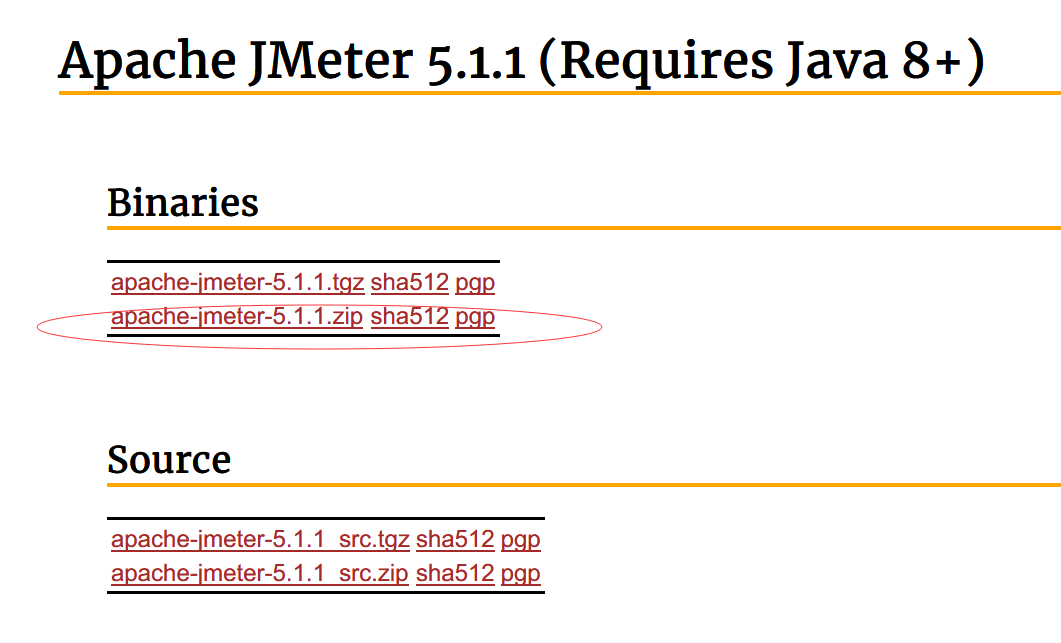Open sha512 checksum for source tgz
1061x643 pixels.
[x=455, y=540]
